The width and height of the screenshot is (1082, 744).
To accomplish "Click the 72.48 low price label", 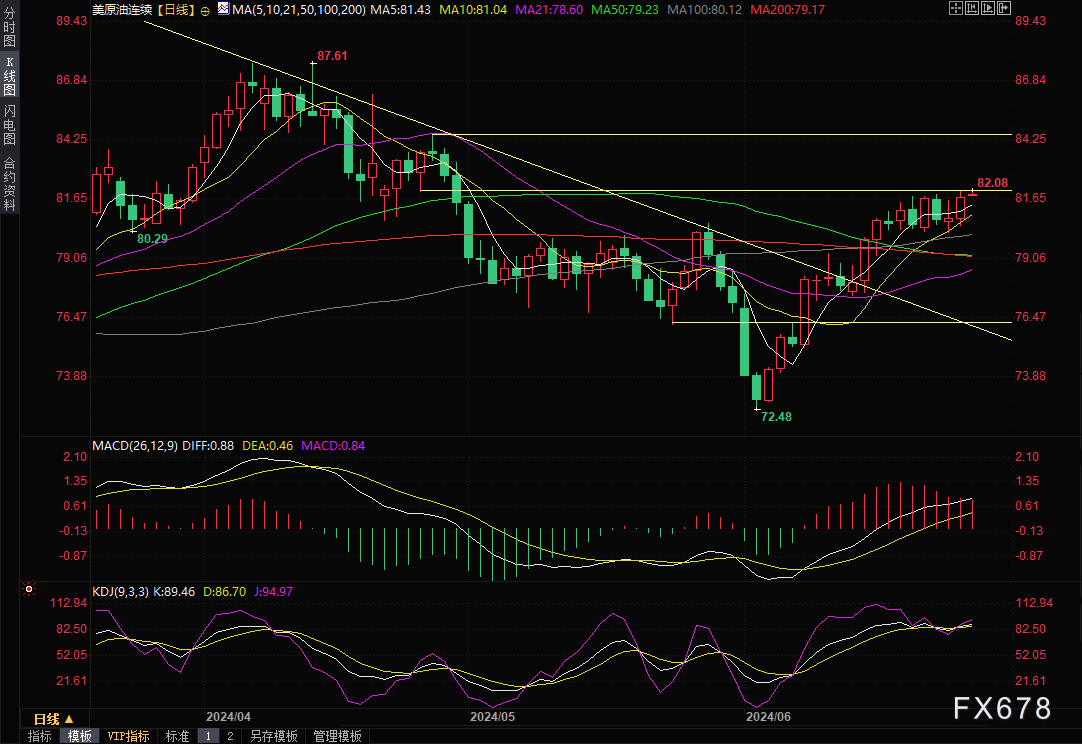I will pyautogui.click(x=776, y=416).
